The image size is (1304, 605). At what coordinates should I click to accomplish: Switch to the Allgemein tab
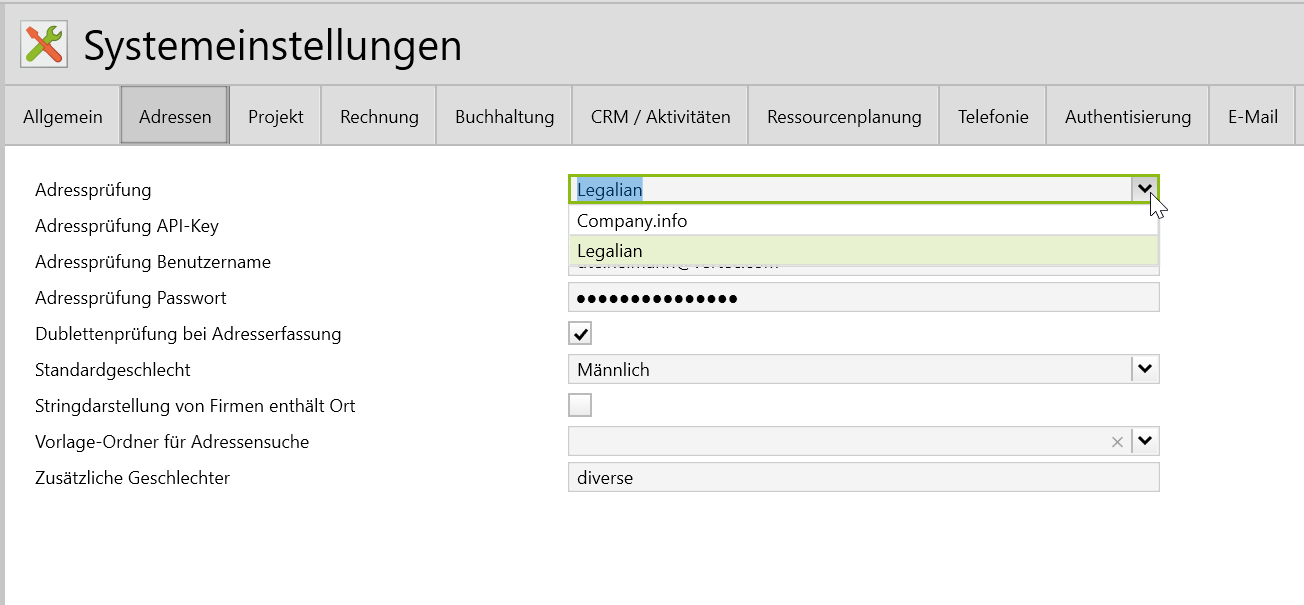[x=63, y=117]
